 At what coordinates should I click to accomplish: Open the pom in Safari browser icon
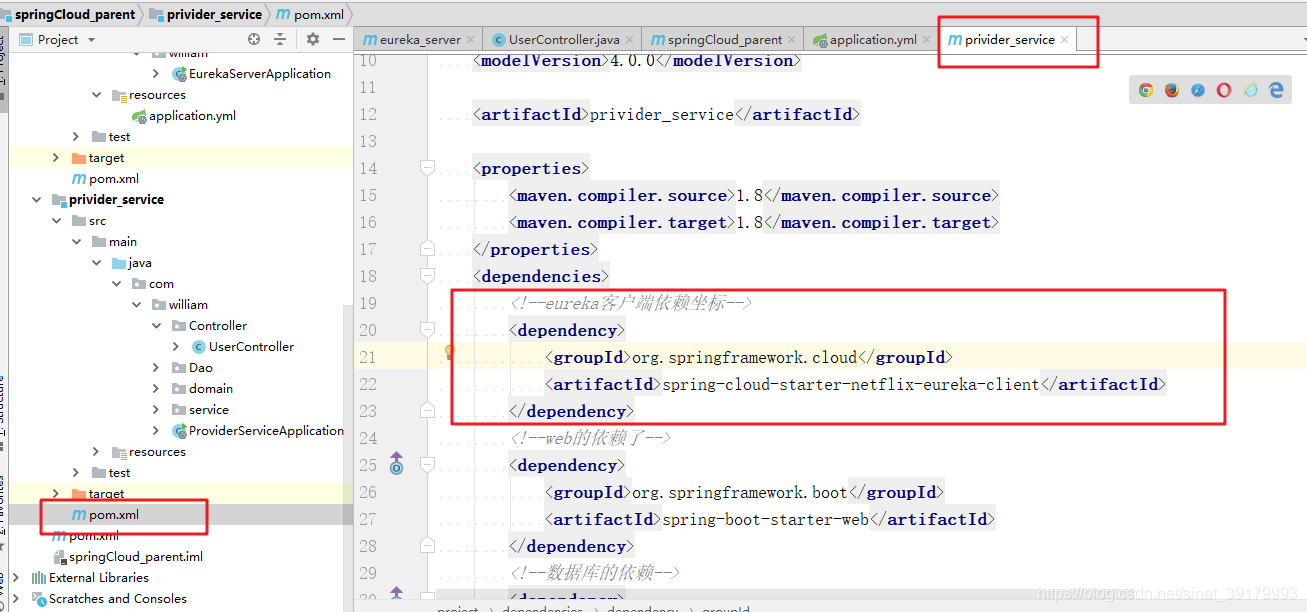1198,90
